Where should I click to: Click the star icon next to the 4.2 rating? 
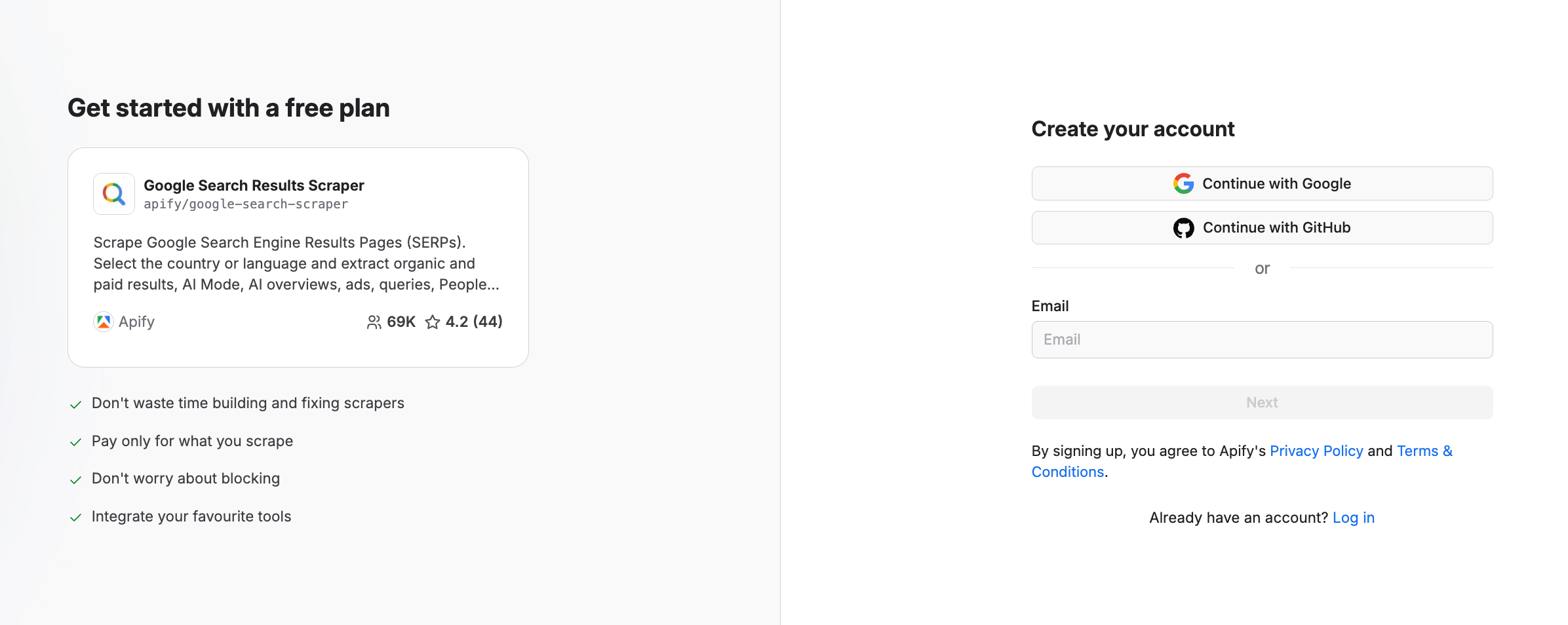433,322
